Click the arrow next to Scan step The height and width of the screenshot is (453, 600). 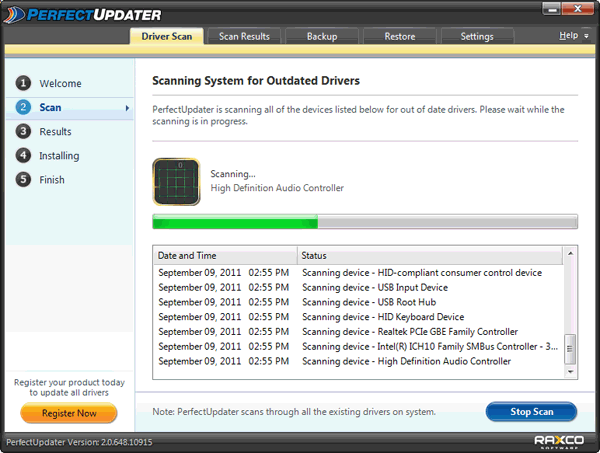pyautogui.click(x=127, y=108)
